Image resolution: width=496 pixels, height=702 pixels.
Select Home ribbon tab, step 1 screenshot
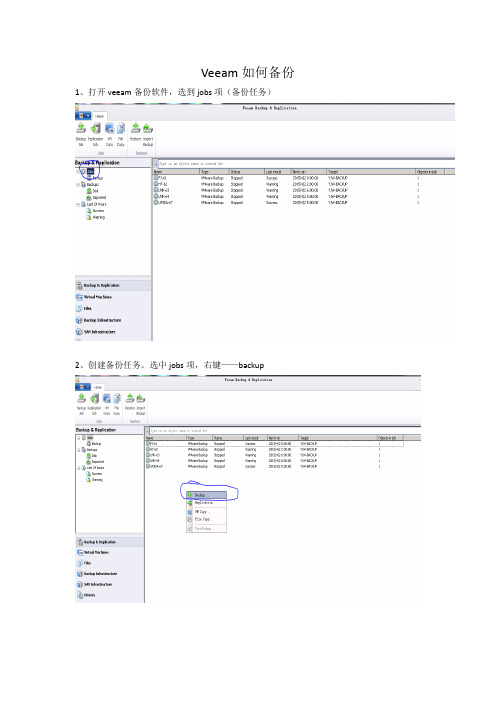point(99,116)
